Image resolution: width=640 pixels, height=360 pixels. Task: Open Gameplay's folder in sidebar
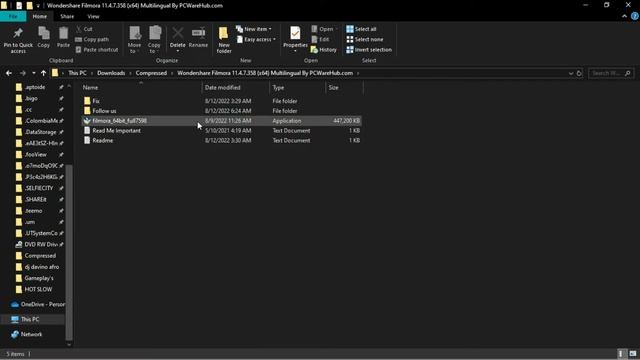point(39,278)
